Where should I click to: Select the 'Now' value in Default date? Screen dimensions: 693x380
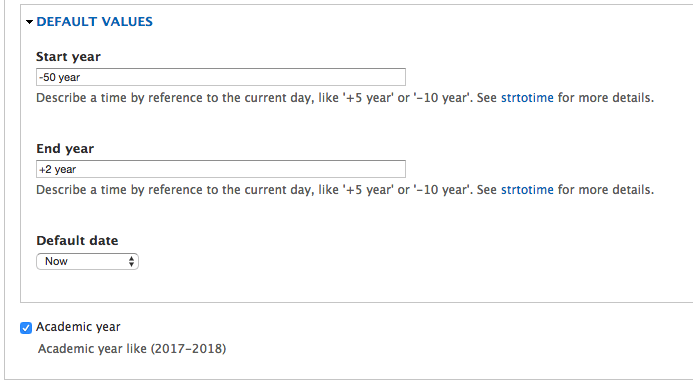pos(57,261)
